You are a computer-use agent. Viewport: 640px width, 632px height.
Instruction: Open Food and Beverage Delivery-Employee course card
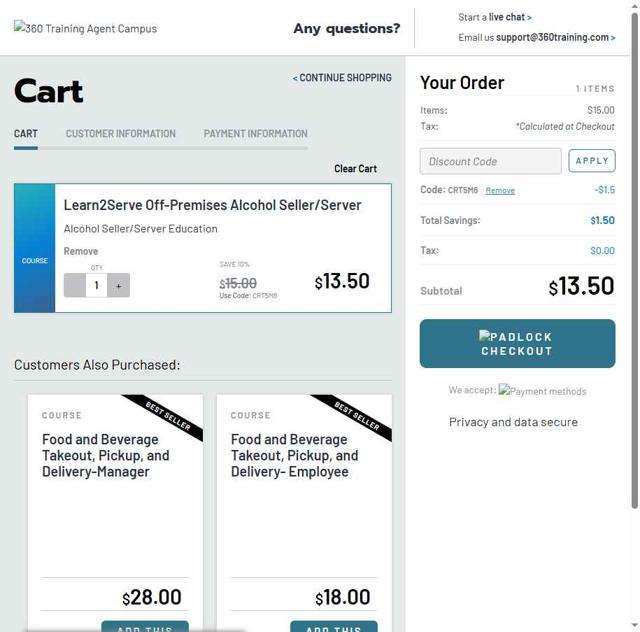point(294,455)
